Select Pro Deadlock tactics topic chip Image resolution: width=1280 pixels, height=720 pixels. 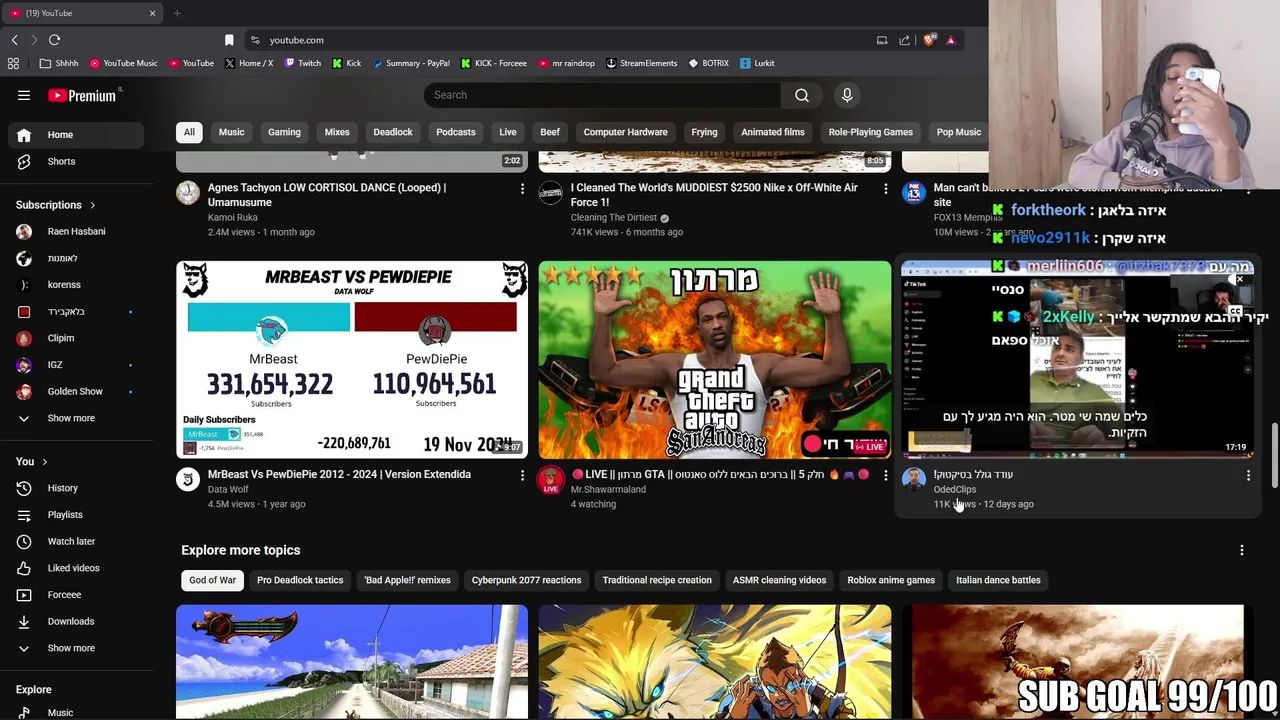(x=300, y=580)
